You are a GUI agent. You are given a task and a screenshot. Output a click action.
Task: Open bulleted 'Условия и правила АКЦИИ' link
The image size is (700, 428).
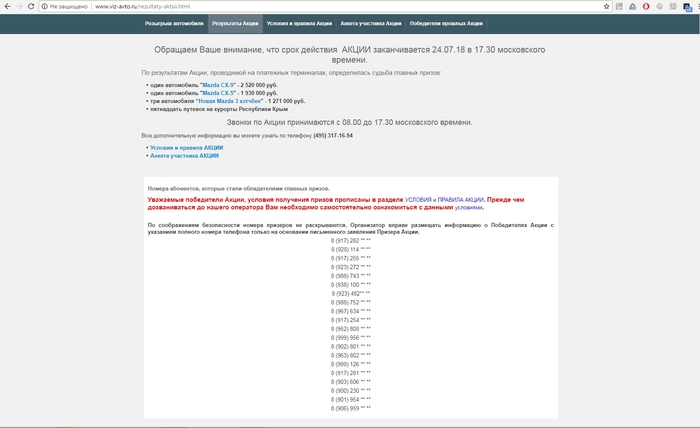click(x=186, y=148)
